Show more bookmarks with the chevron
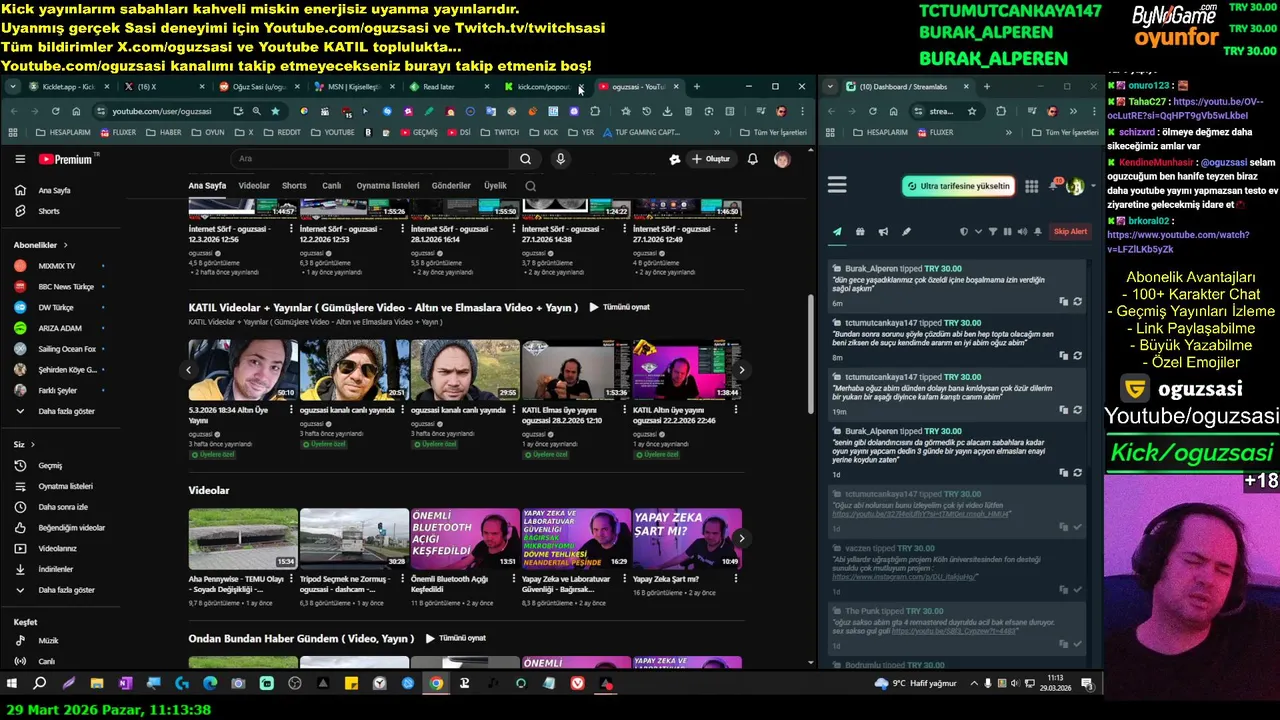The image size is (1280, 720). pyautogui.click(x=716, y=132)
